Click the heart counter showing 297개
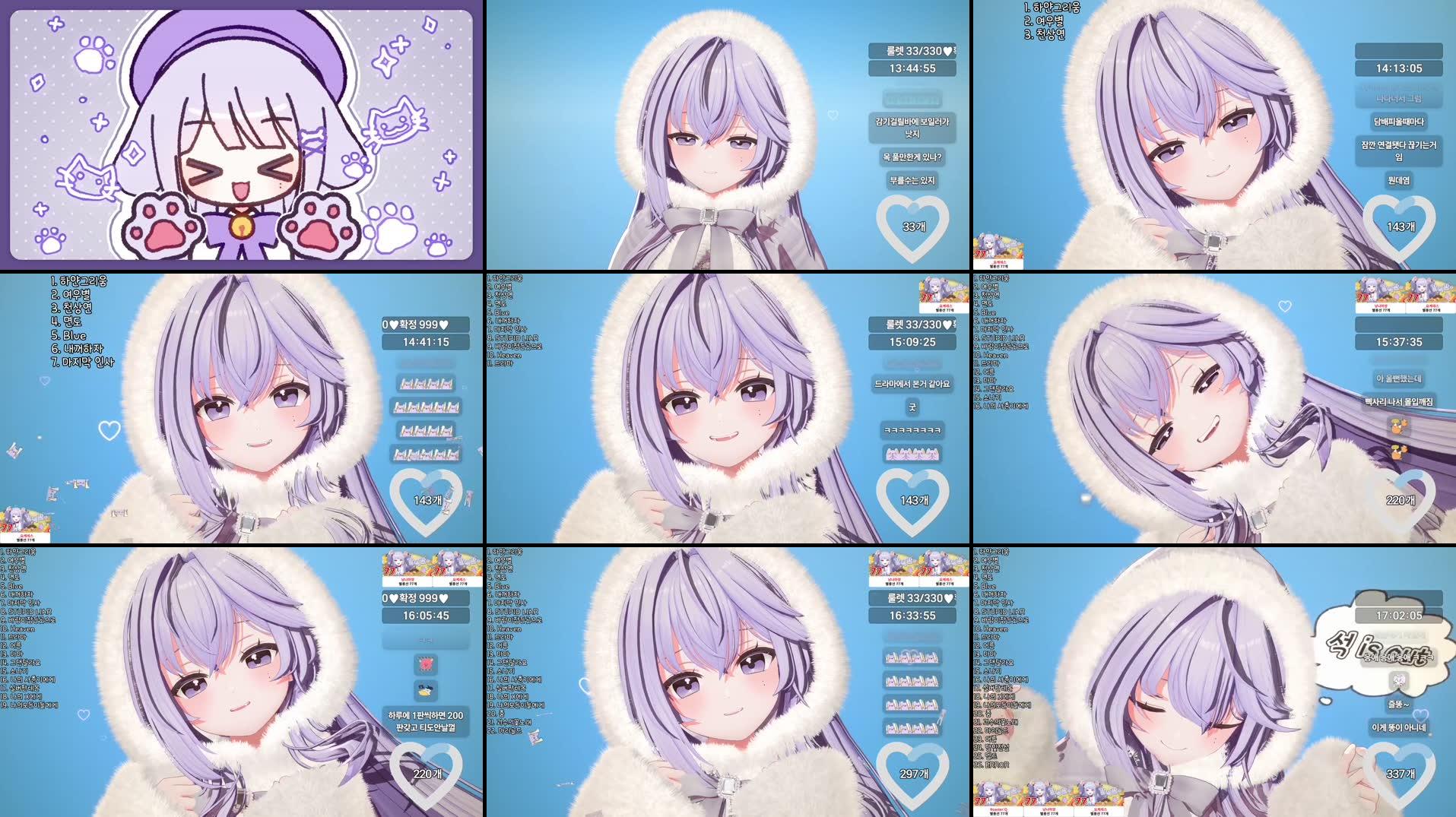The width and height of the screenshot is (1456, 817). click(x=913, y=774)
